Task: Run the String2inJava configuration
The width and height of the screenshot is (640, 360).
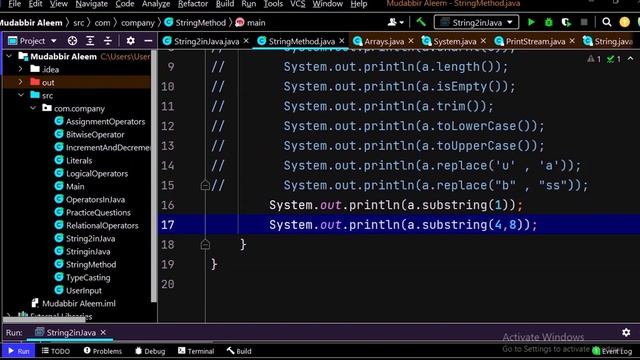Action: click(x=531, y=22)
